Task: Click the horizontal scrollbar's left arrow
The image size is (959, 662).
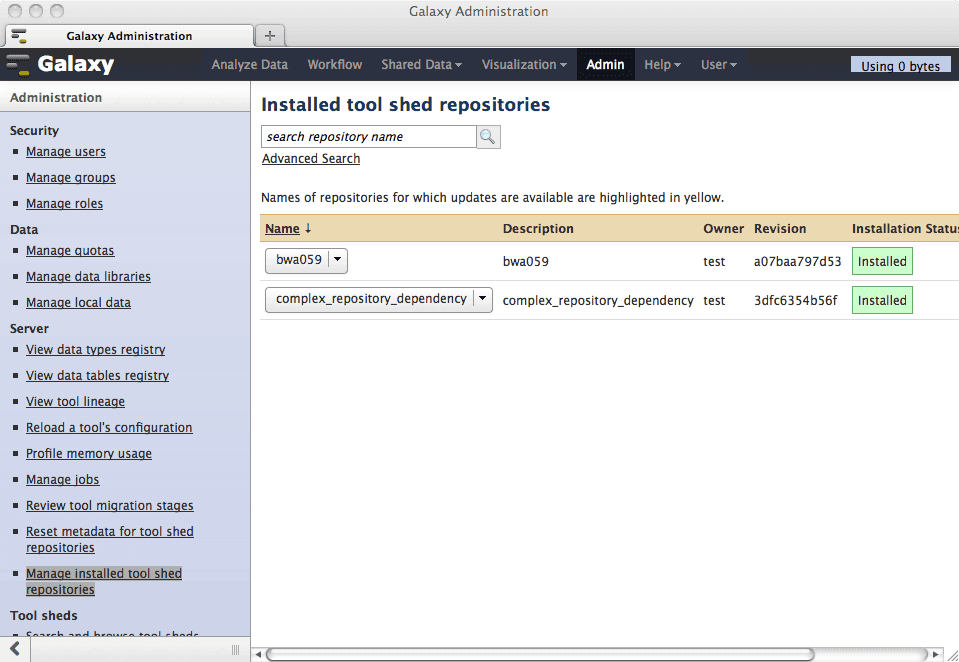Action: (x=258, y=655)
